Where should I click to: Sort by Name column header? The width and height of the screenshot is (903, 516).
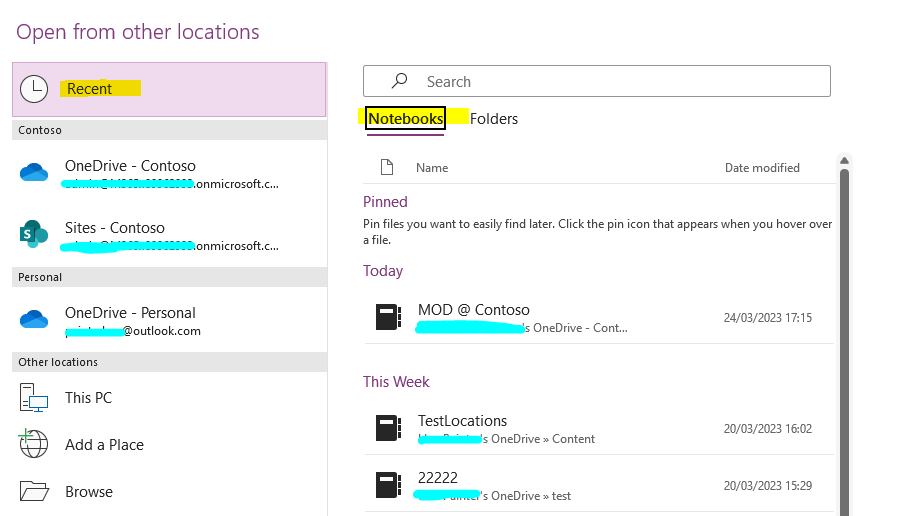point(432,168)
